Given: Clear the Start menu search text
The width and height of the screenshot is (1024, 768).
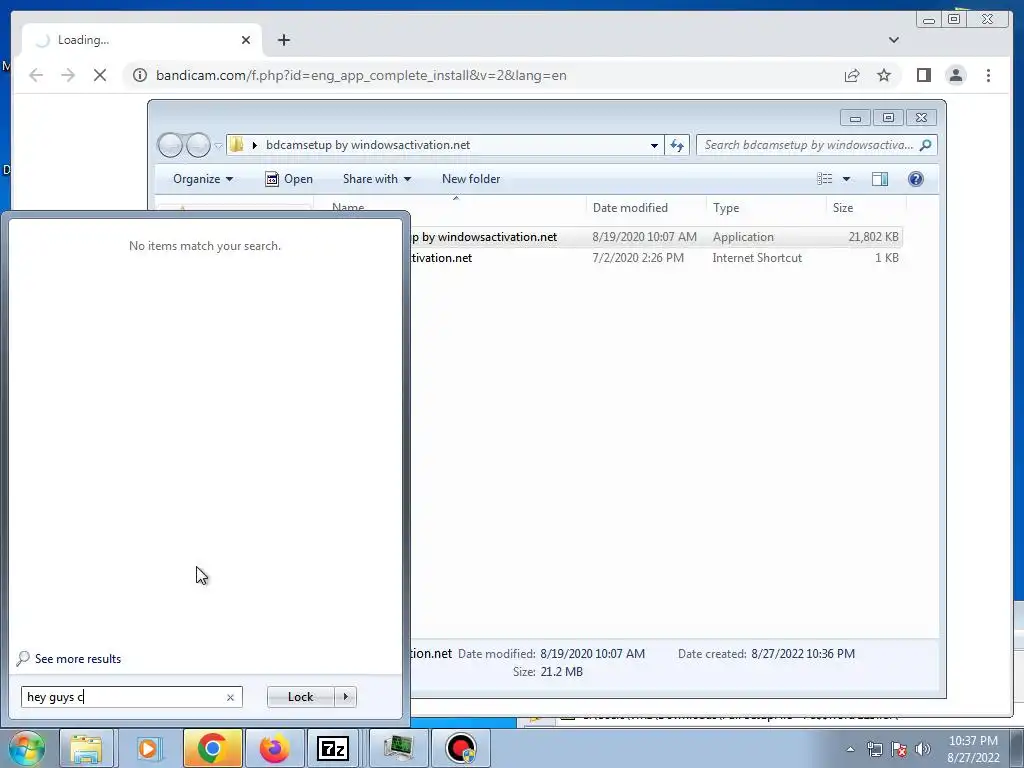Looking at the screenshot, I should pyautogui.click(x=230, y=697).
